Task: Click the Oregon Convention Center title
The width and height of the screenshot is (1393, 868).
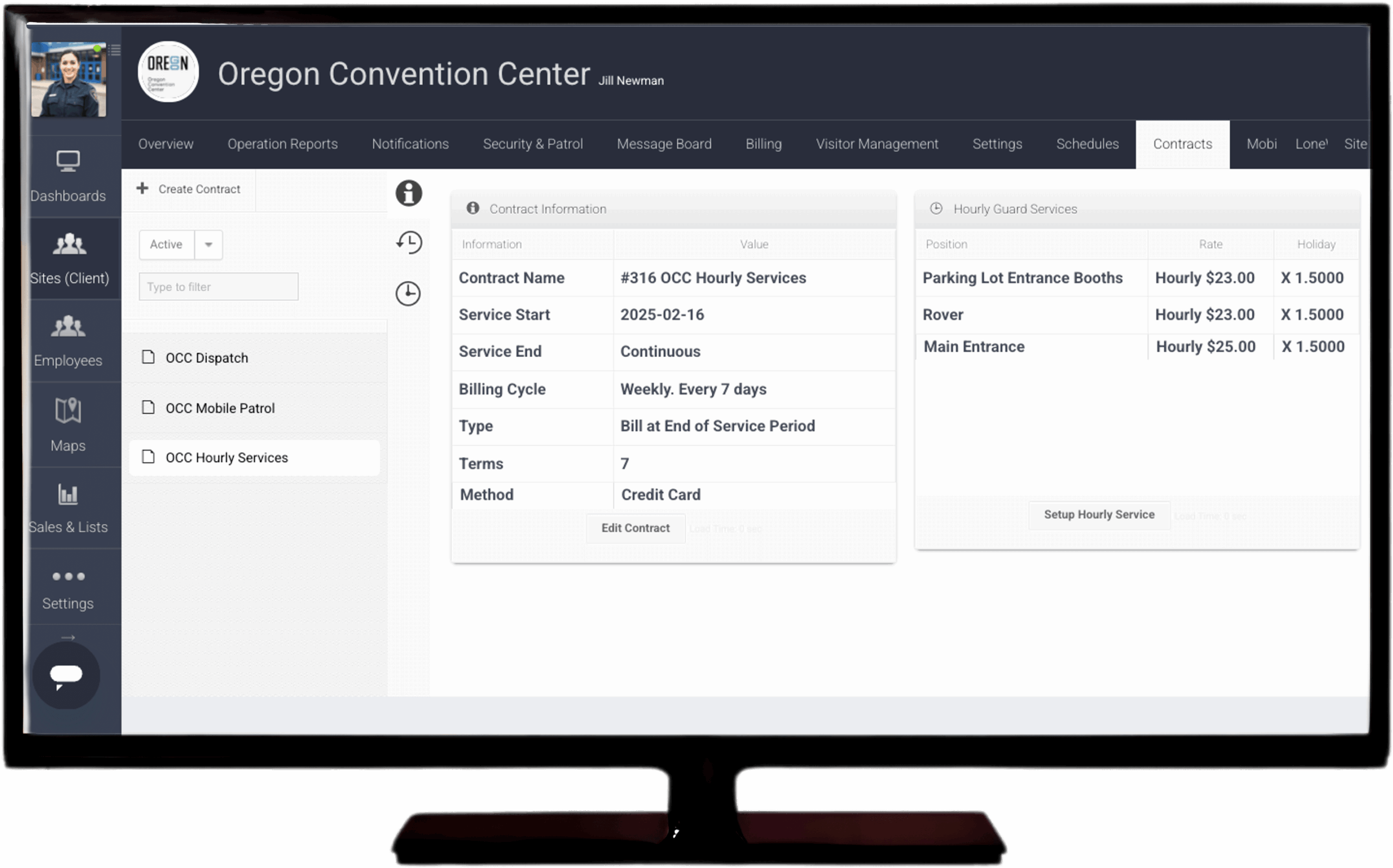Action: (404, 74)
